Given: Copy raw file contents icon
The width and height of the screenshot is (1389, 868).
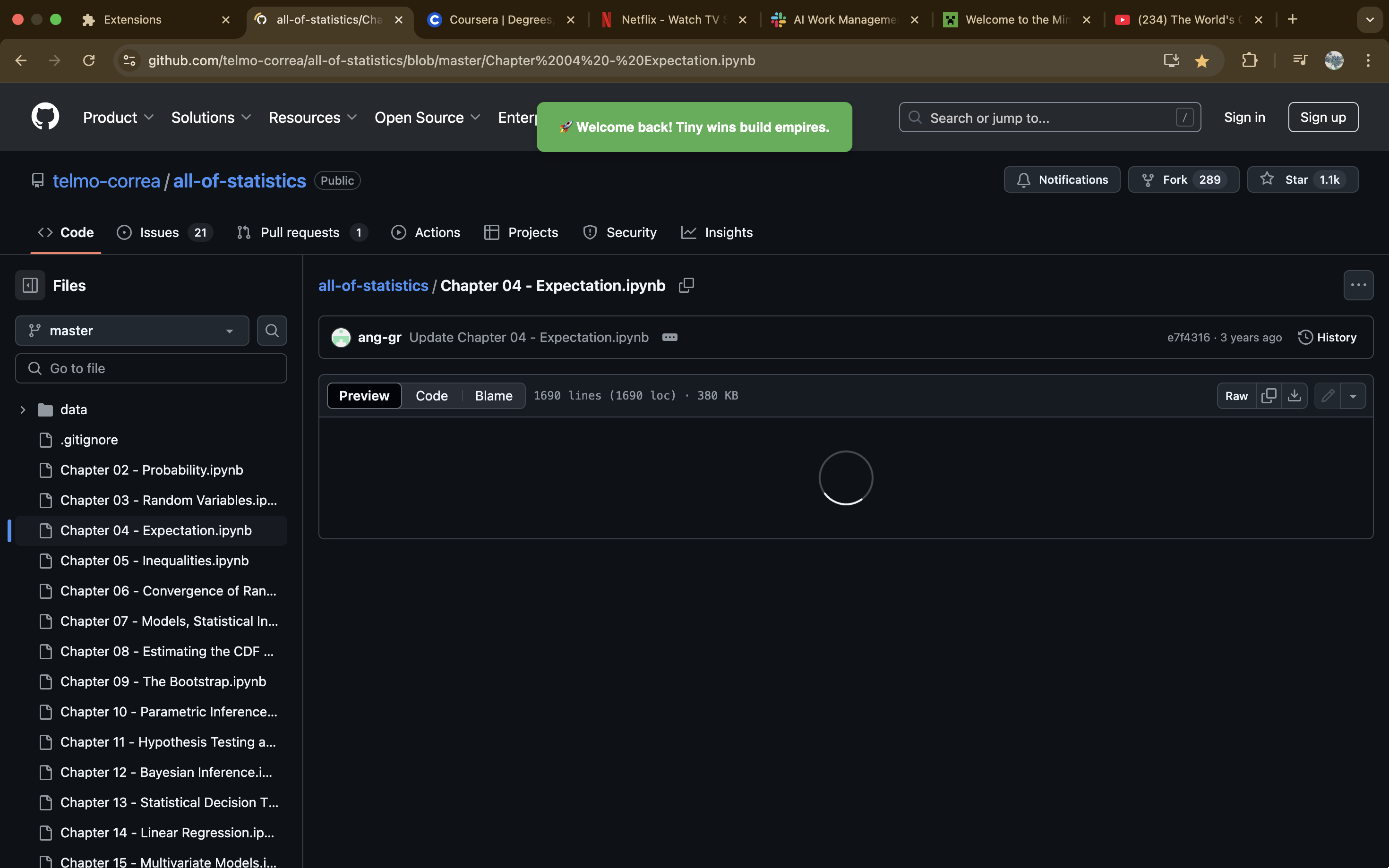Looking at the screenshot, I should 1269,396.
